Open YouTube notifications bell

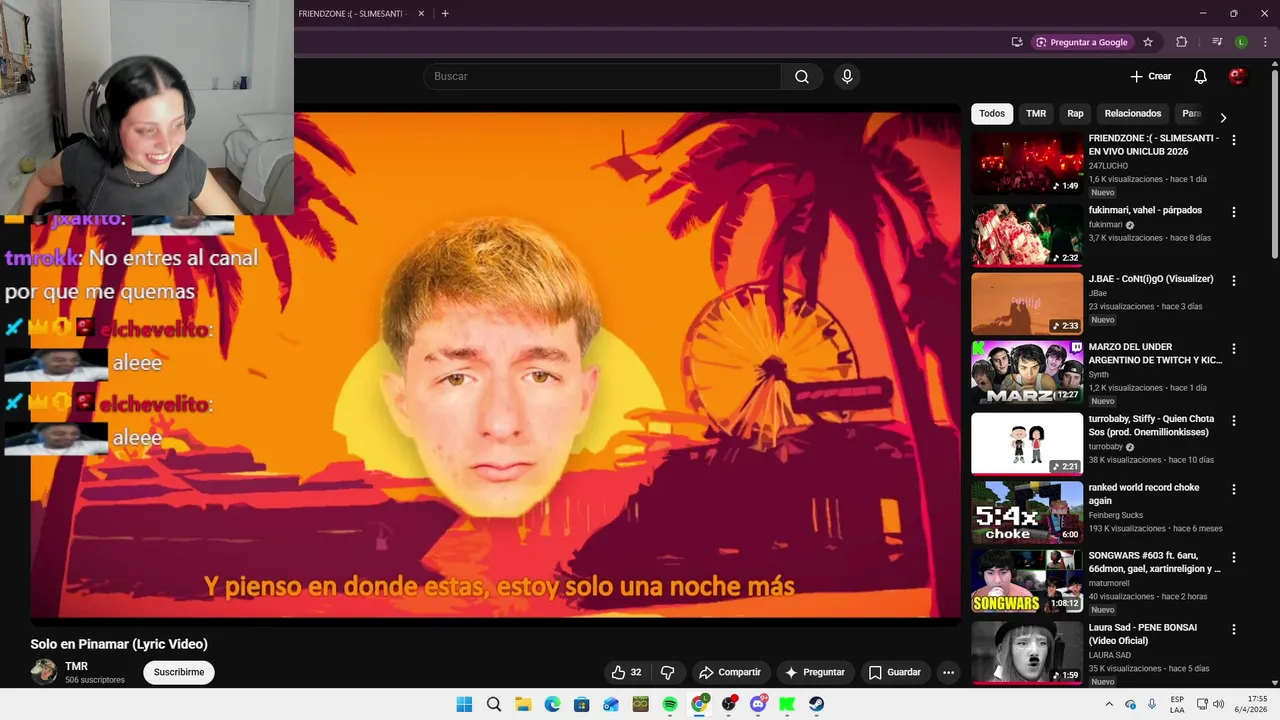pyautogui.click(x=1201, y=77)
